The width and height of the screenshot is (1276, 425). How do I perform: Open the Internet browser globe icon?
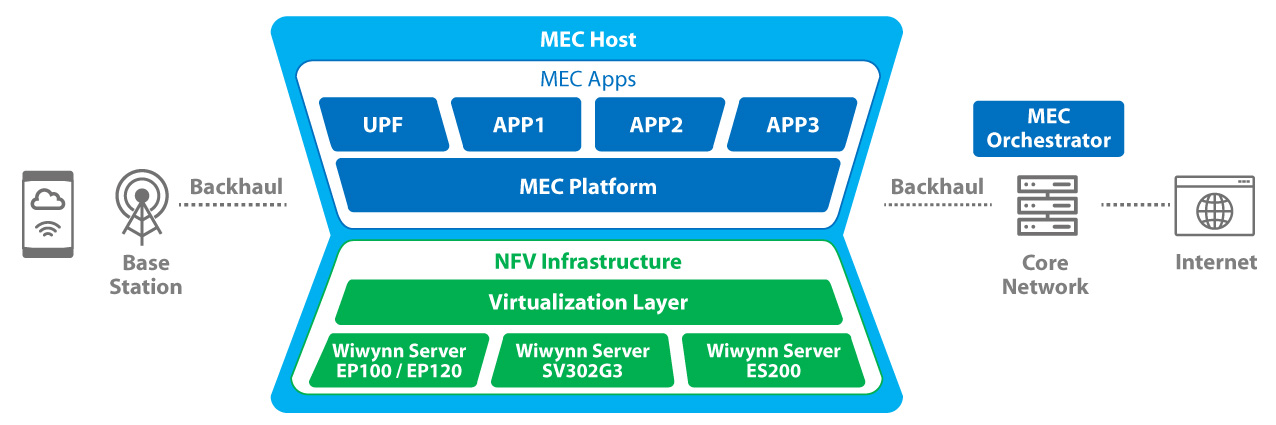tap(1214, 210)
